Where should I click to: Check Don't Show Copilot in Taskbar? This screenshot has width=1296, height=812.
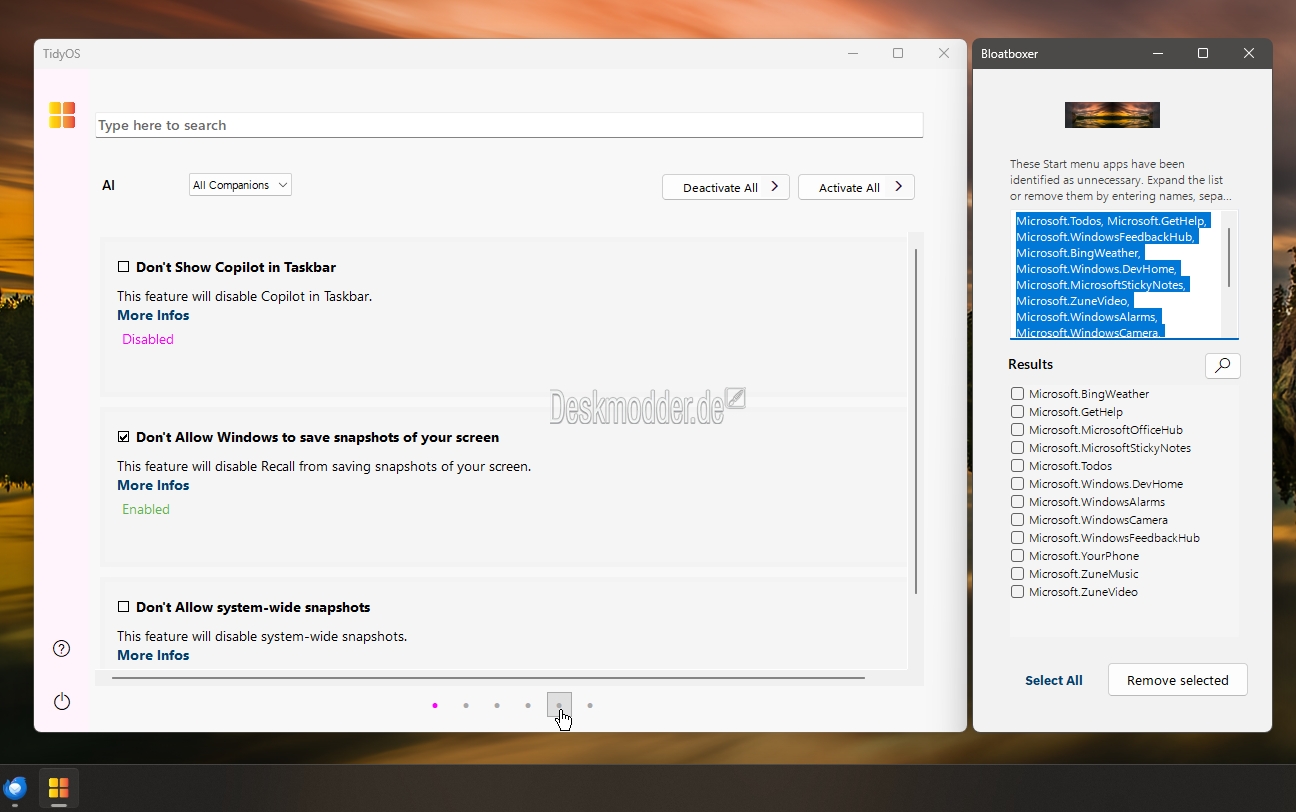pyautogui.click(x=124, y=267)
